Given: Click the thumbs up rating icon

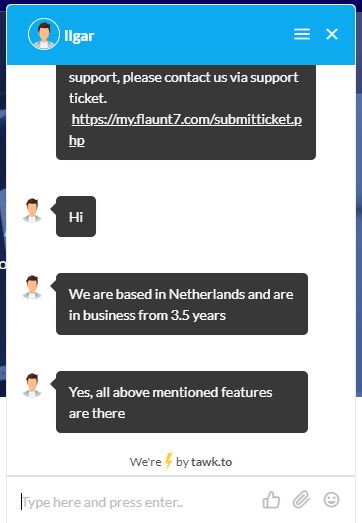Looking at the screenshot, I should click(x=271, y=500).
